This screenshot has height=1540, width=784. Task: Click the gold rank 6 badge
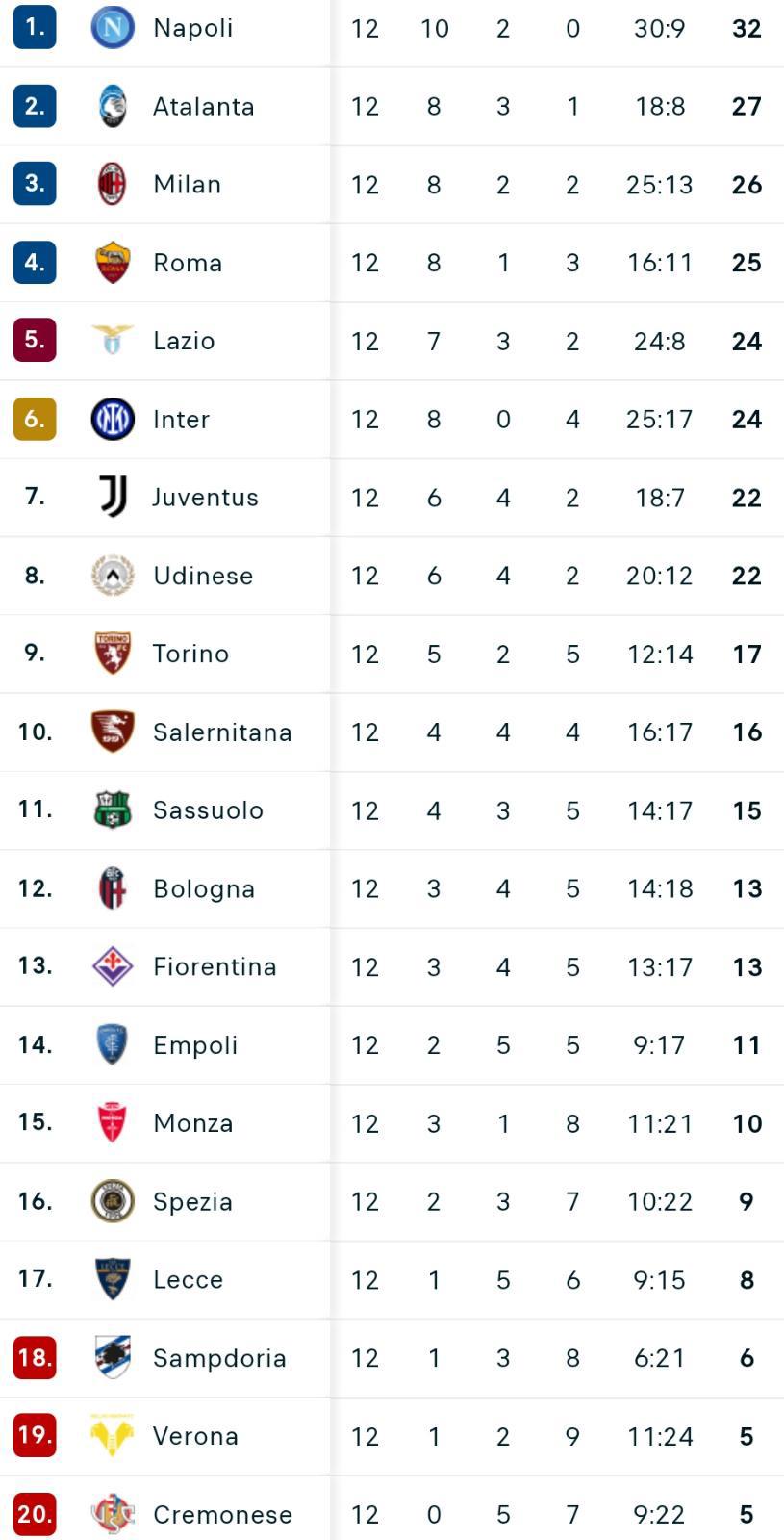click(35, 419)
